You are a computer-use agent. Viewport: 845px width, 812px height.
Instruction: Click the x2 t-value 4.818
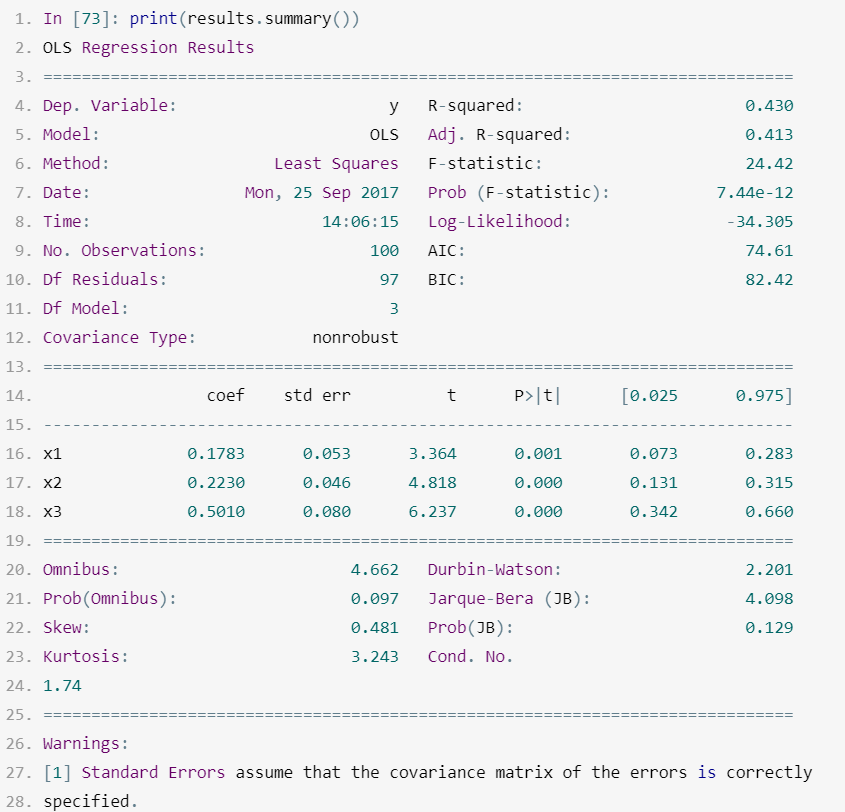432,483
